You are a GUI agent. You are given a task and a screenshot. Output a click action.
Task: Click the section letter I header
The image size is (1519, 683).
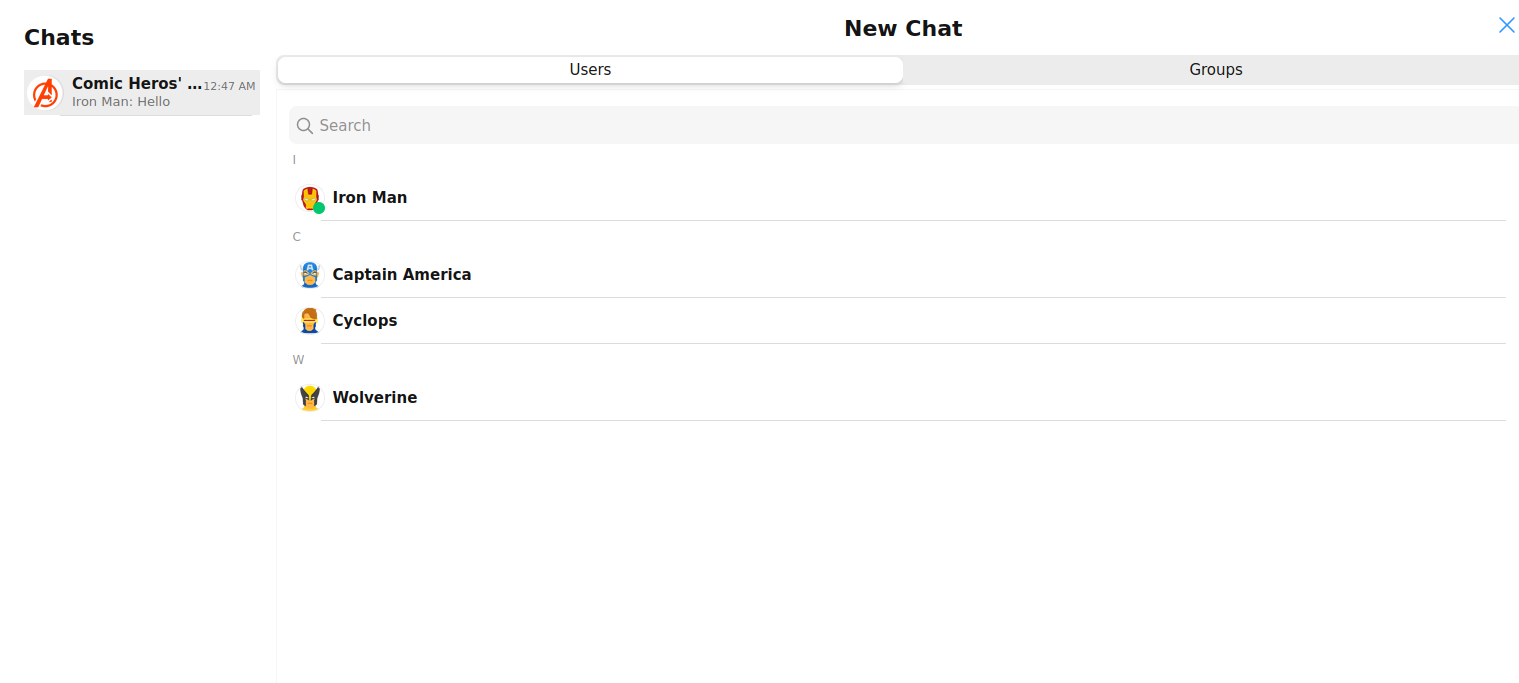pyautogui.click(x=294, y=160)
